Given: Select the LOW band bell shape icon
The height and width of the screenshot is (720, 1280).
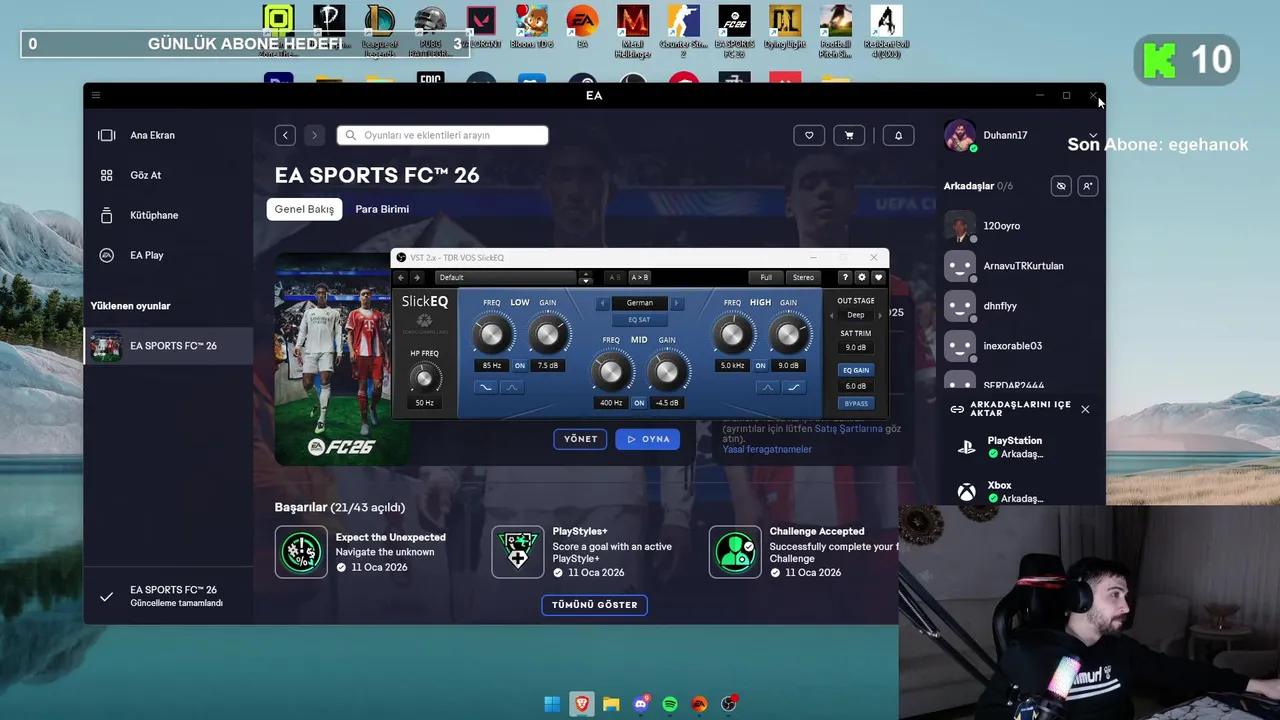Looking at the screenshot, I should click(x=511, y=387).
